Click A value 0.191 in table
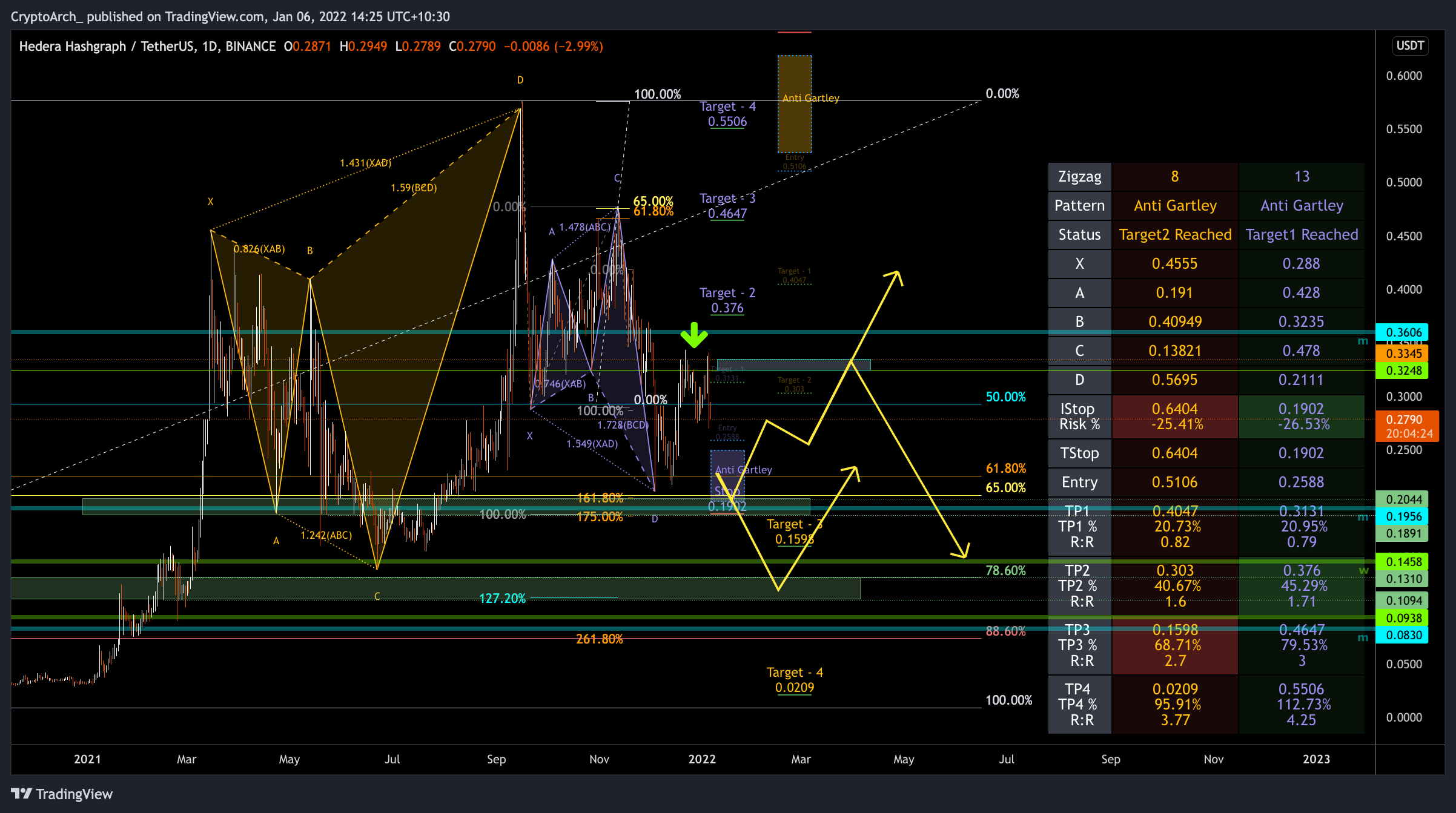 [x=1175, y=292]
